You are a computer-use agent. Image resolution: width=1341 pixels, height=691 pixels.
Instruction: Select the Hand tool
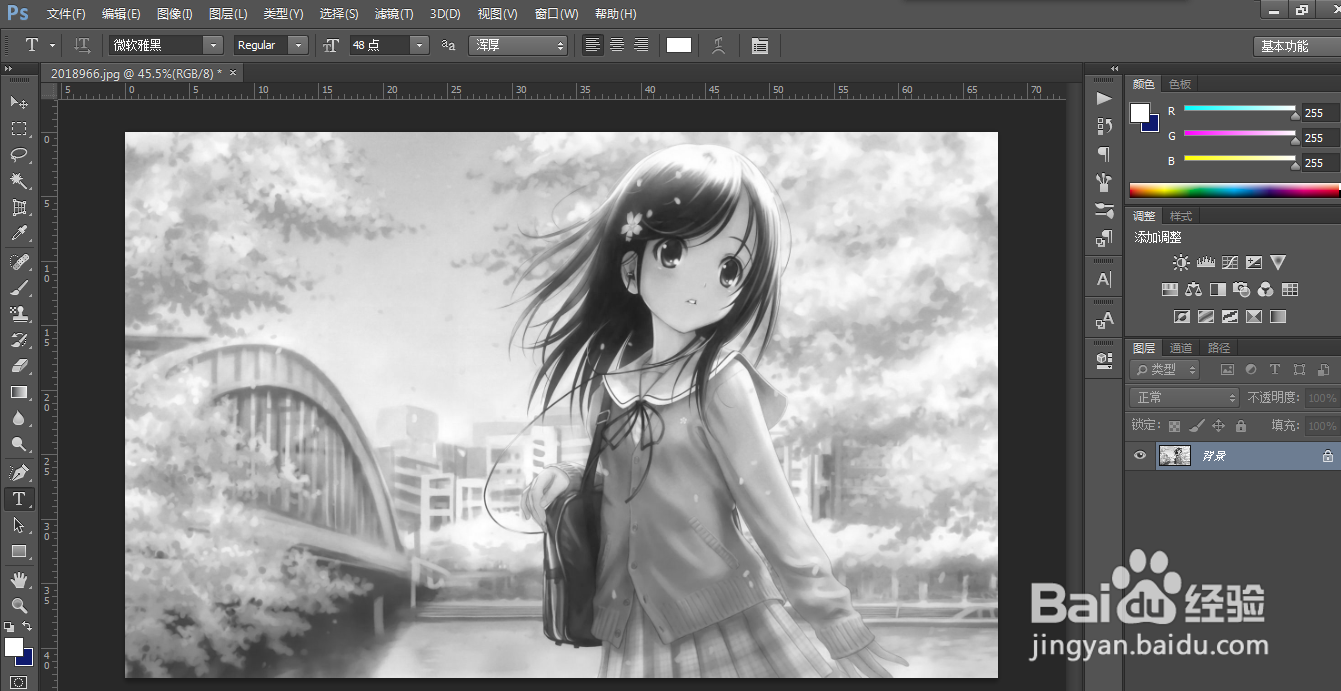19,579
